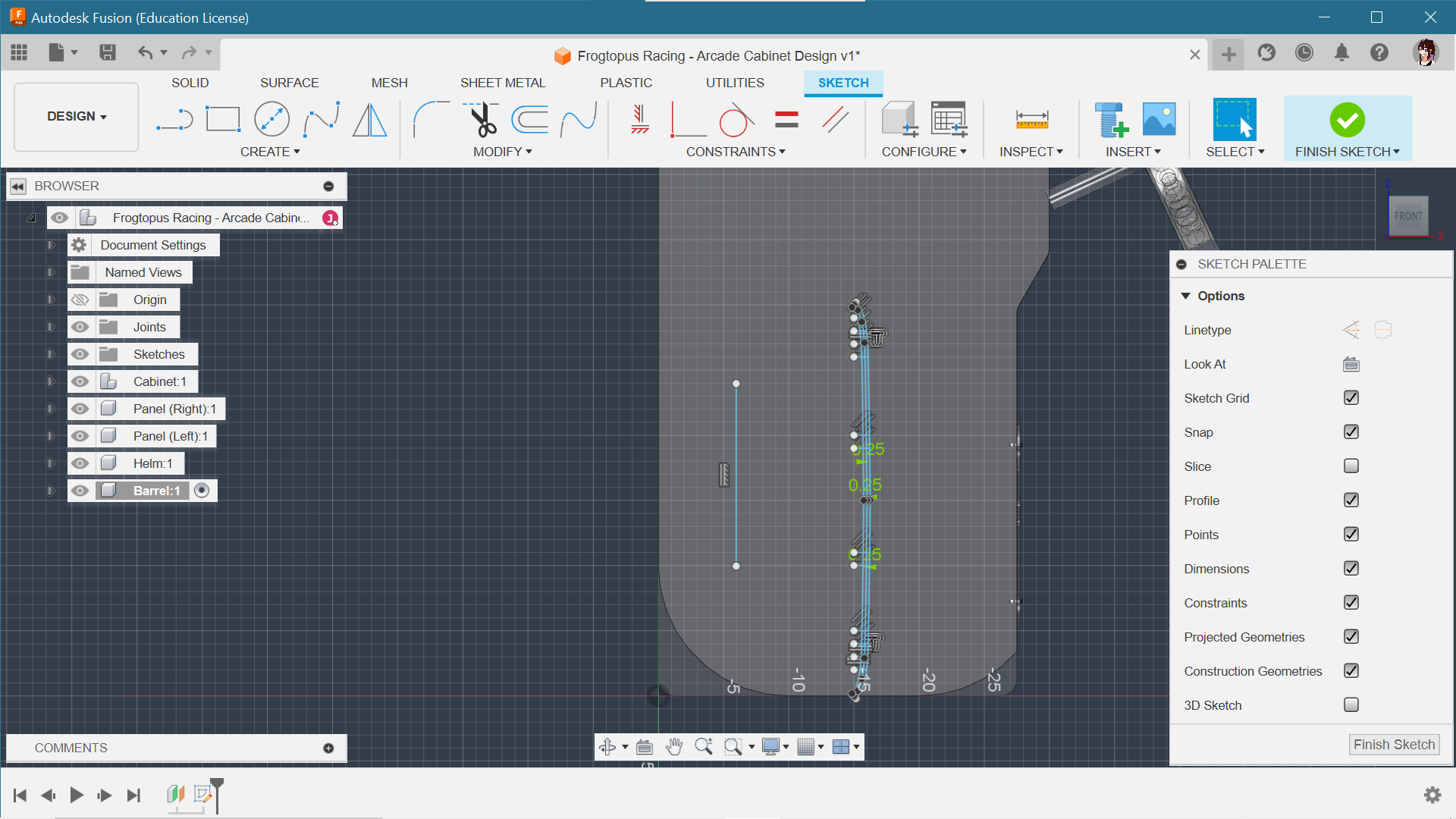Open the CONSTRAINTS dropdown menu
This screenshot has width=1456, height=819.
pos(736,152)
